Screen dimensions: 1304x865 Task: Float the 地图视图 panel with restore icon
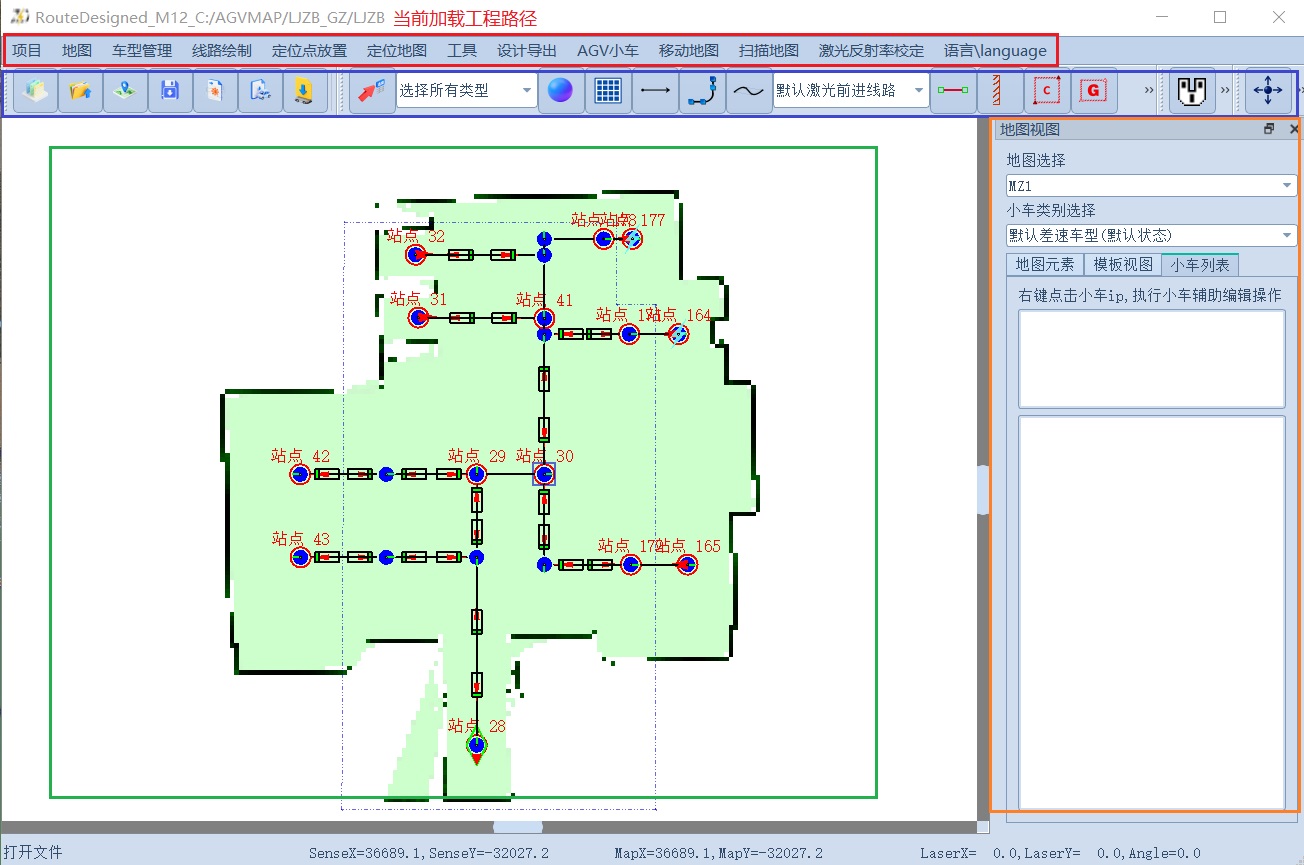[x=1269, y=129]
